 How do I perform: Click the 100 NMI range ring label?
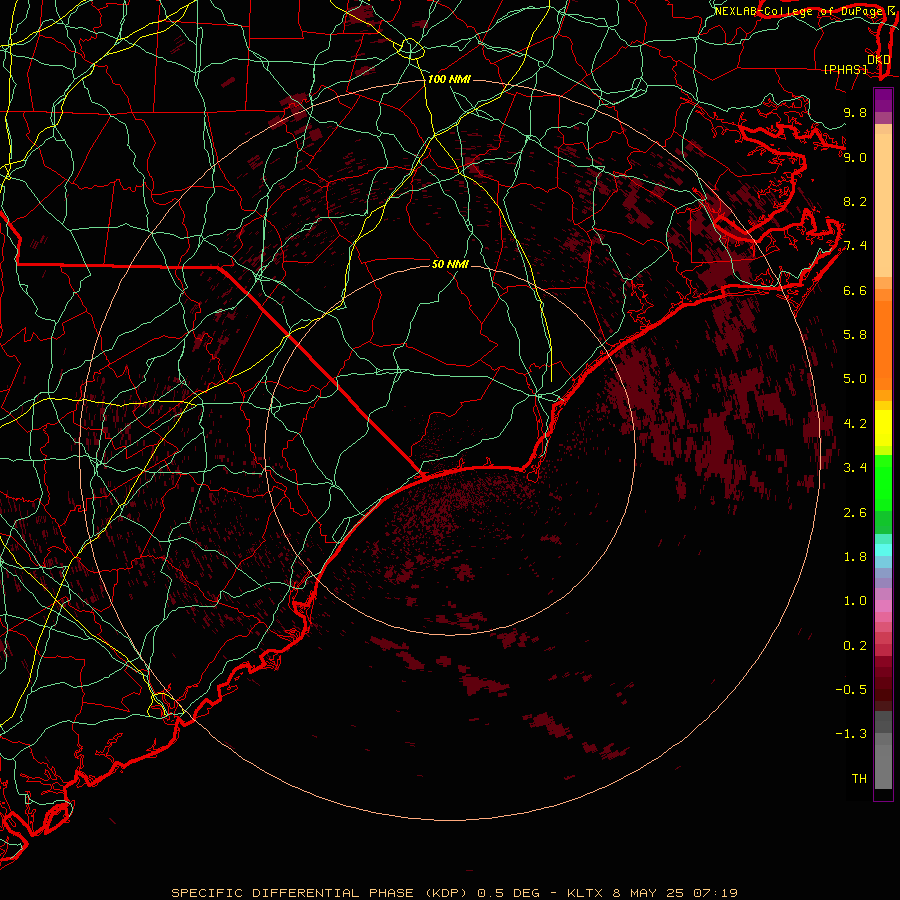[449, 79]
